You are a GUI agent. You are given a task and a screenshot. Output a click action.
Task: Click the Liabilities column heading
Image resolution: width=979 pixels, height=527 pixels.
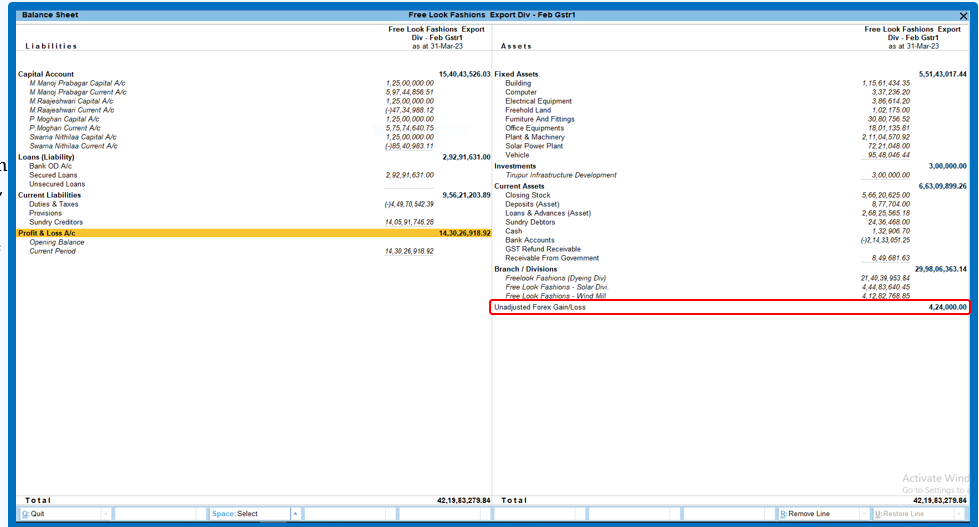pos(51,46)
